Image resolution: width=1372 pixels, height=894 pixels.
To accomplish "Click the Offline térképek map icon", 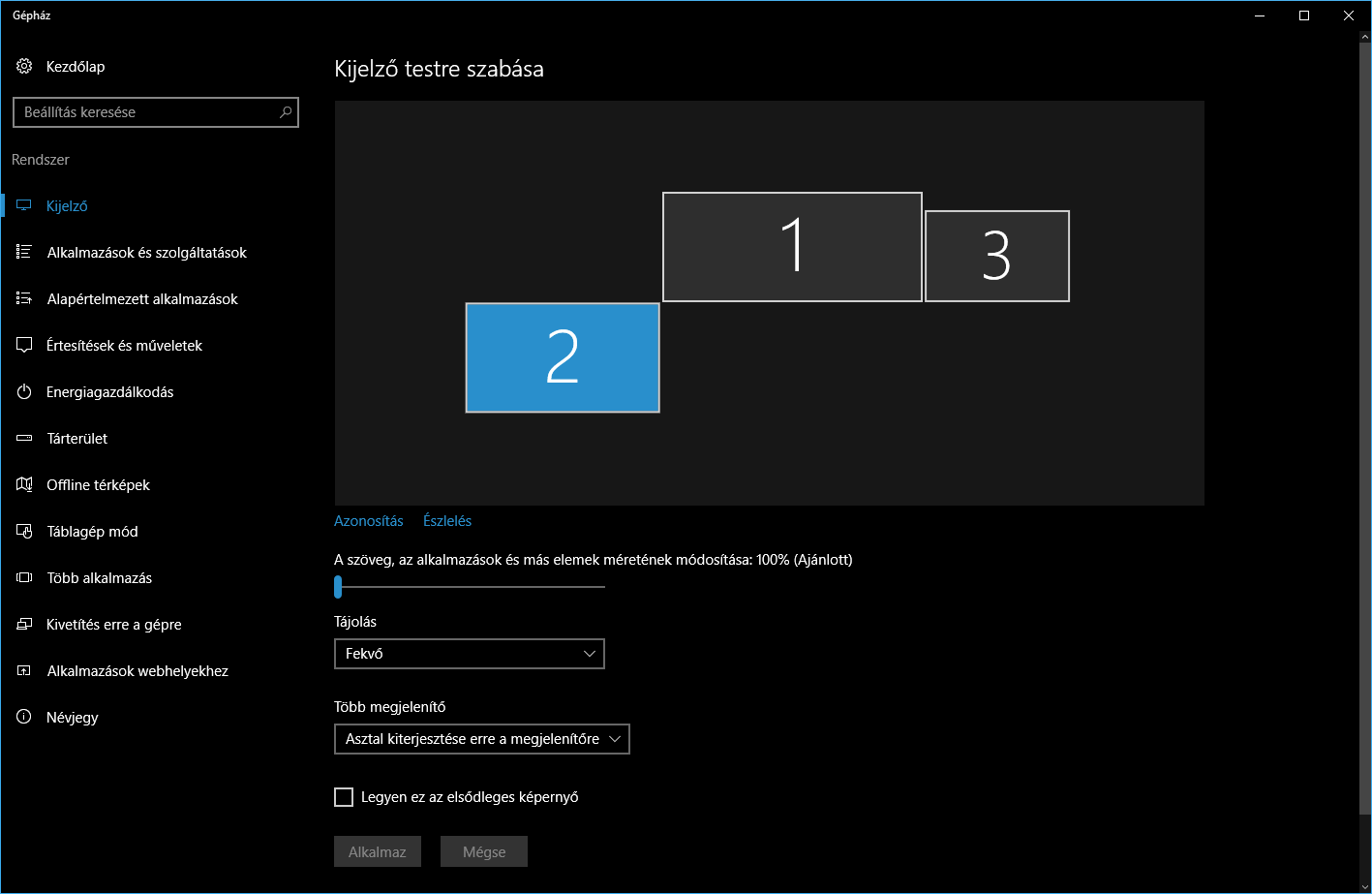I will pos(24,485).
